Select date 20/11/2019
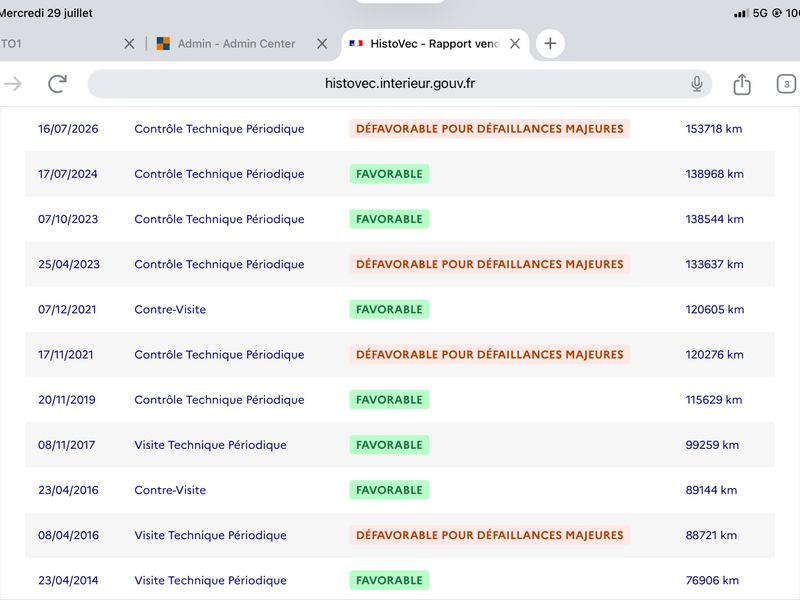Viewport: 800px width, 600px height. click(67, 400)
